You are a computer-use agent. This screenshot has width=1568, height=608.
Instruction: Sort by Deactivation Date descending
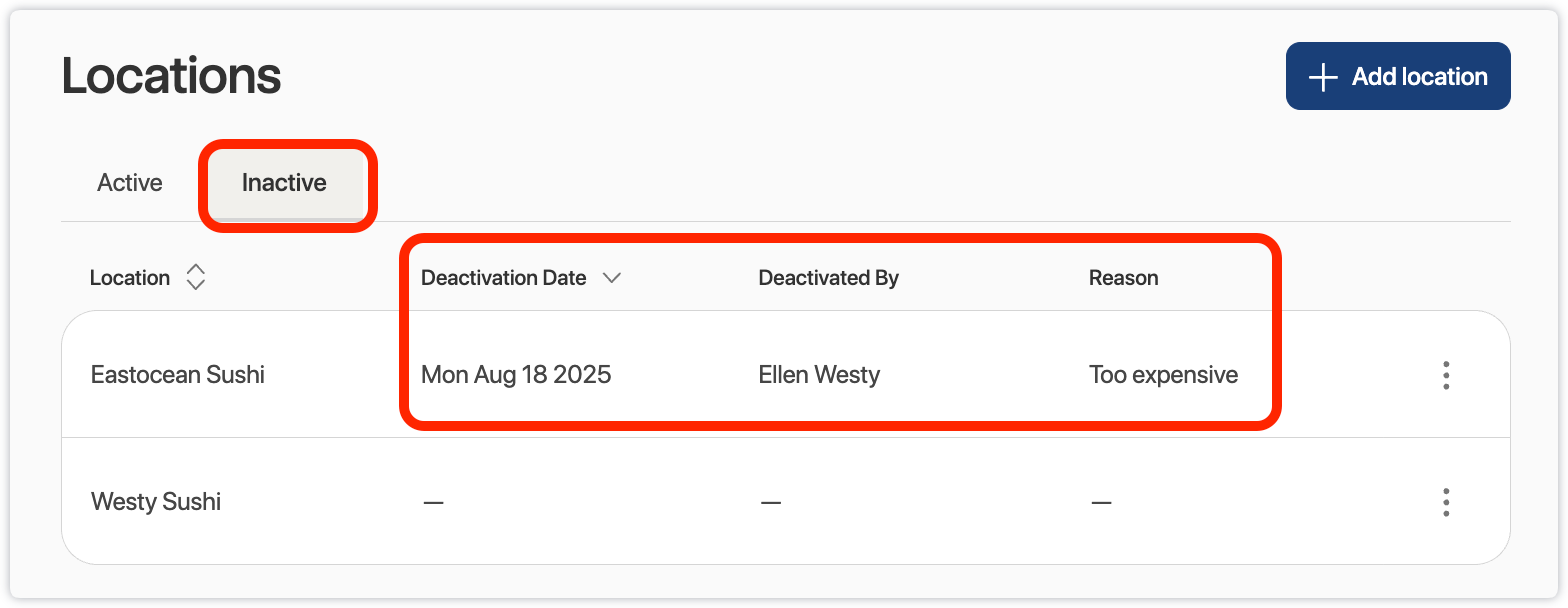613,278
